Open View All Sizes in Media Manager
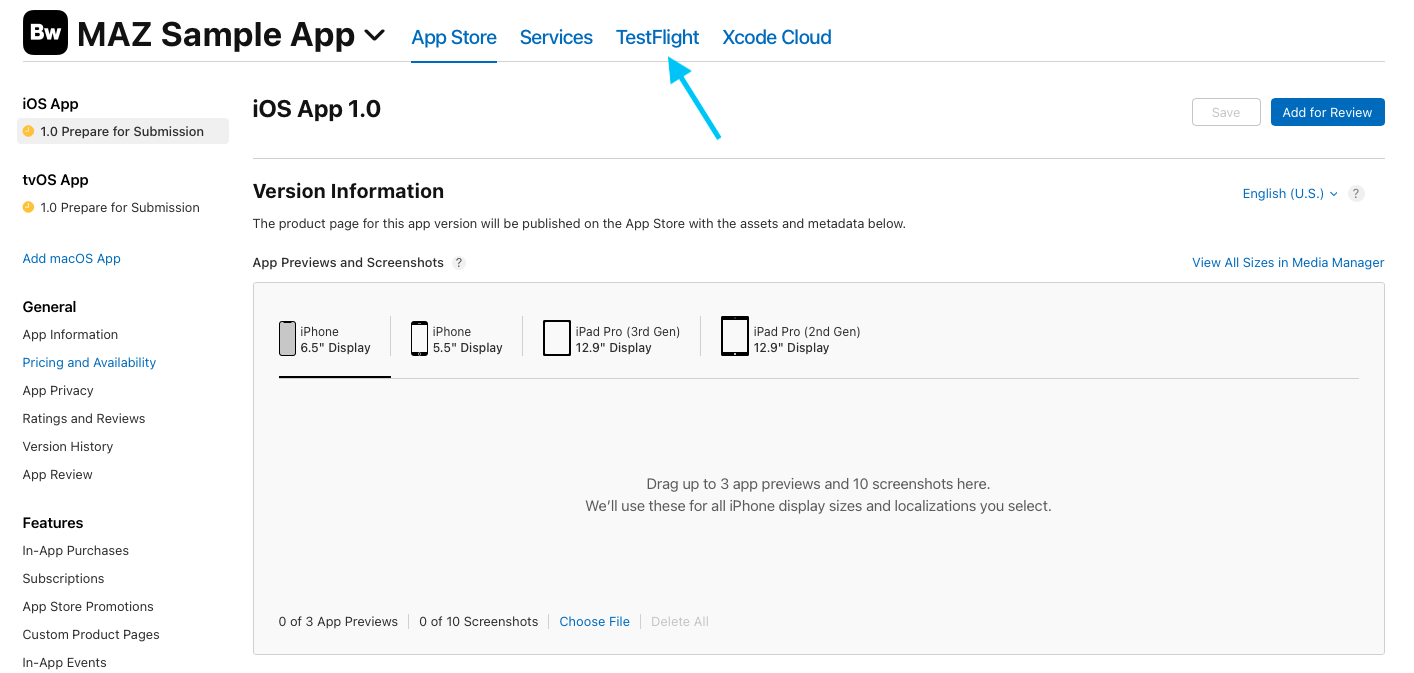This screenshot has width=1414, height=673. click(1287, 263)
